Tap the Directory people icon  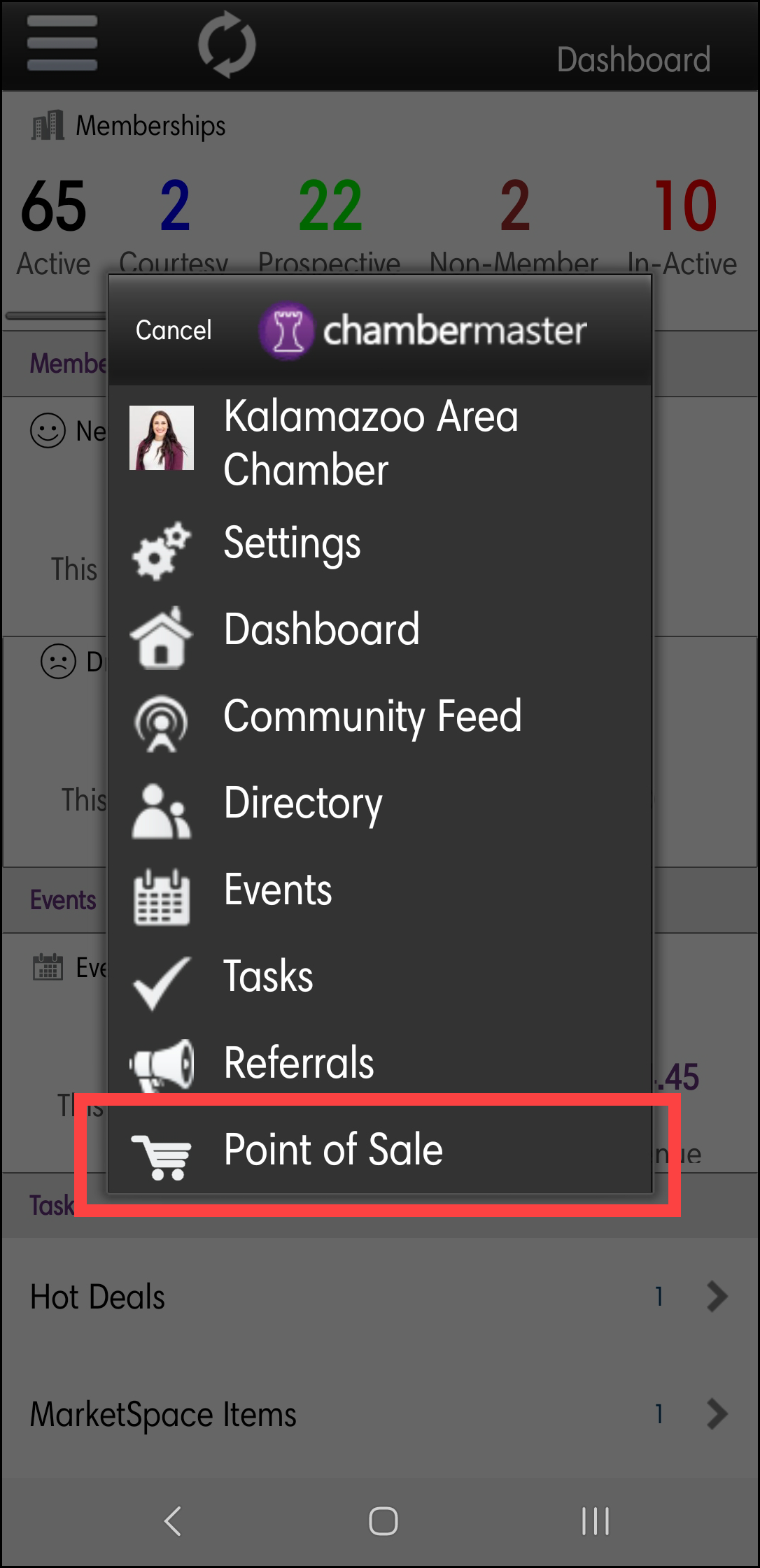pyautogui.click(x=161, y=811)
